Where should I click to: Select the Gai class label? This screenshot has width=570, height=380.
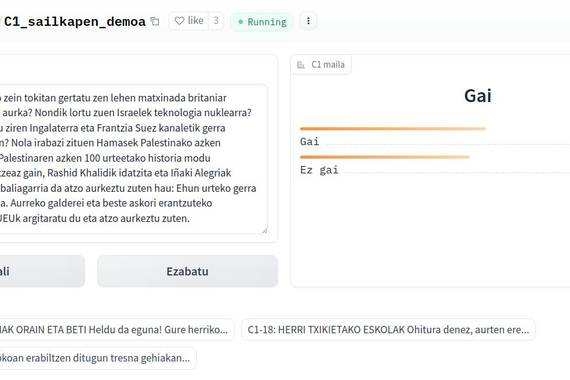tap(309, 141)
